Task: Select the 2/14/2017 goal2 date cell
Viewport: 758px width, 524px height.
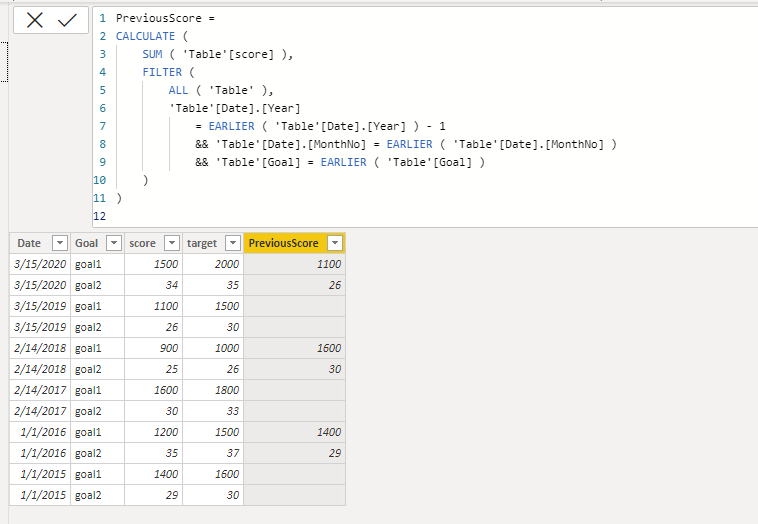Action: tap(40, 411)
